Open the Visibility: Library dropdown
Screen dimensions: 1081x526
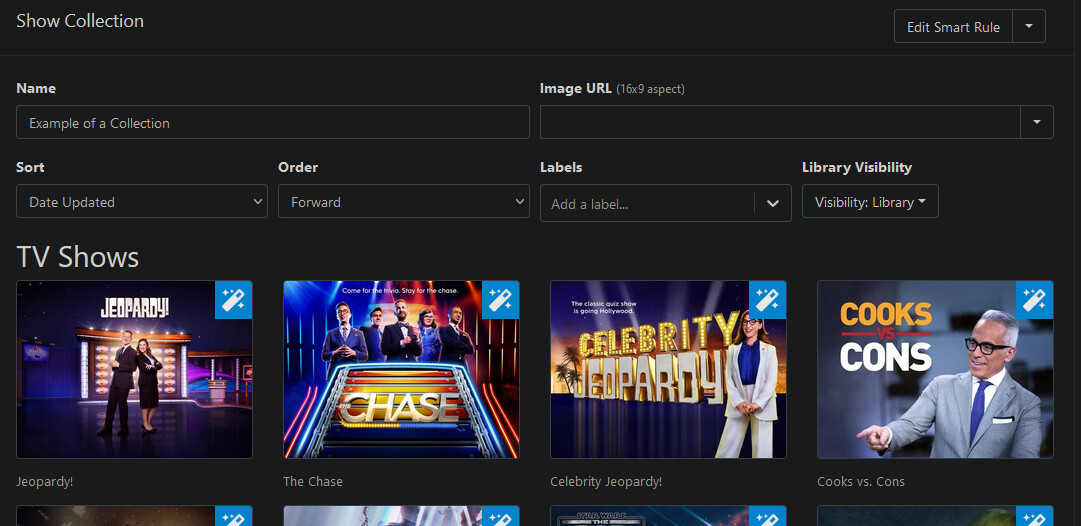click(x=870, y=202)
